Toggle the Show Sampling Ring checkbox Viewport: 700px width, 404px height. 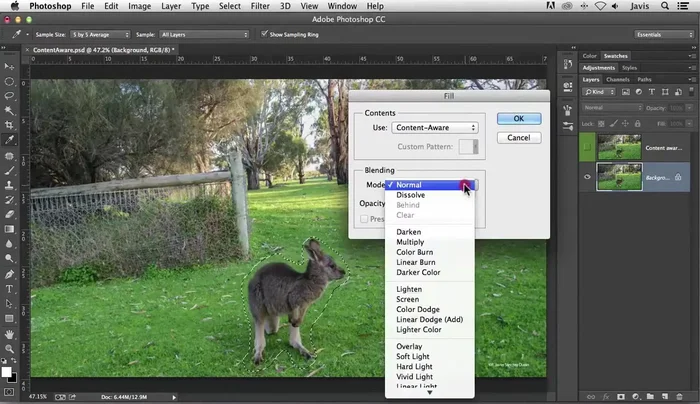(x=263, y=34)
